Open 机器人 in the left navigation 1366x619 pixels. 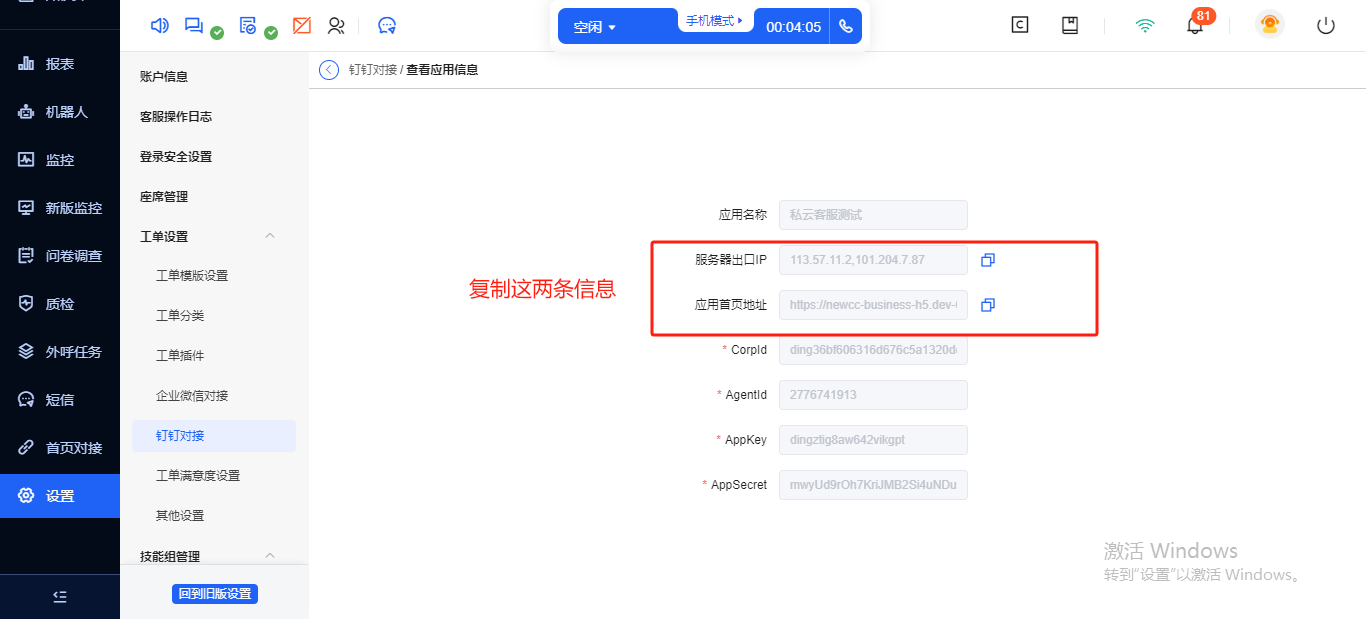60,112
